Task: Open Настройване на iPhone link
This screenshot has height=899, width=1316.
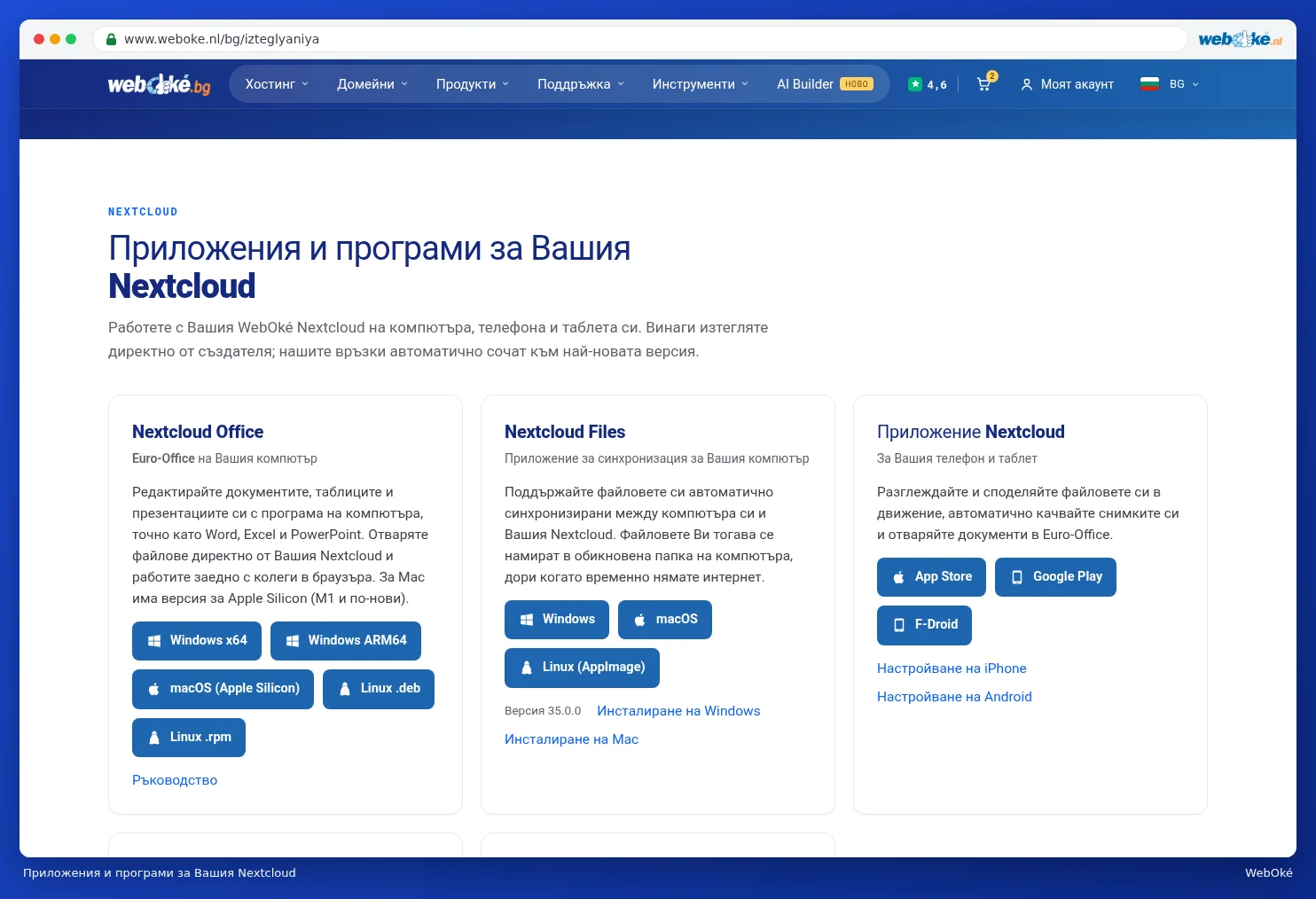Action: click(952, 668)
